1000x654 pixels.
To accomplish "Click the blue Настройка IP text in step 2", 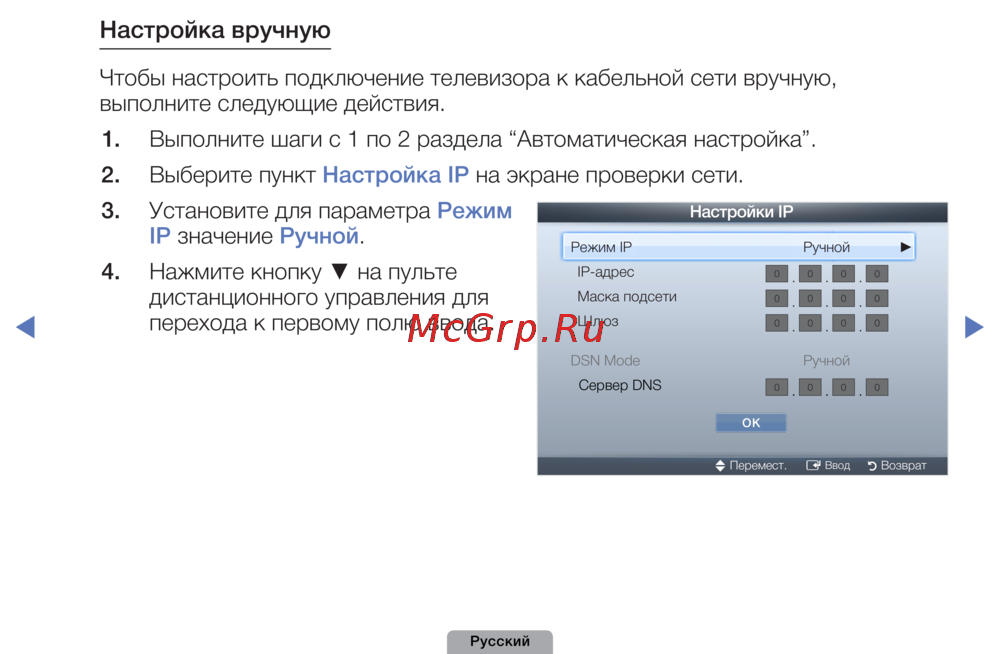I will [x=395, y=176].
